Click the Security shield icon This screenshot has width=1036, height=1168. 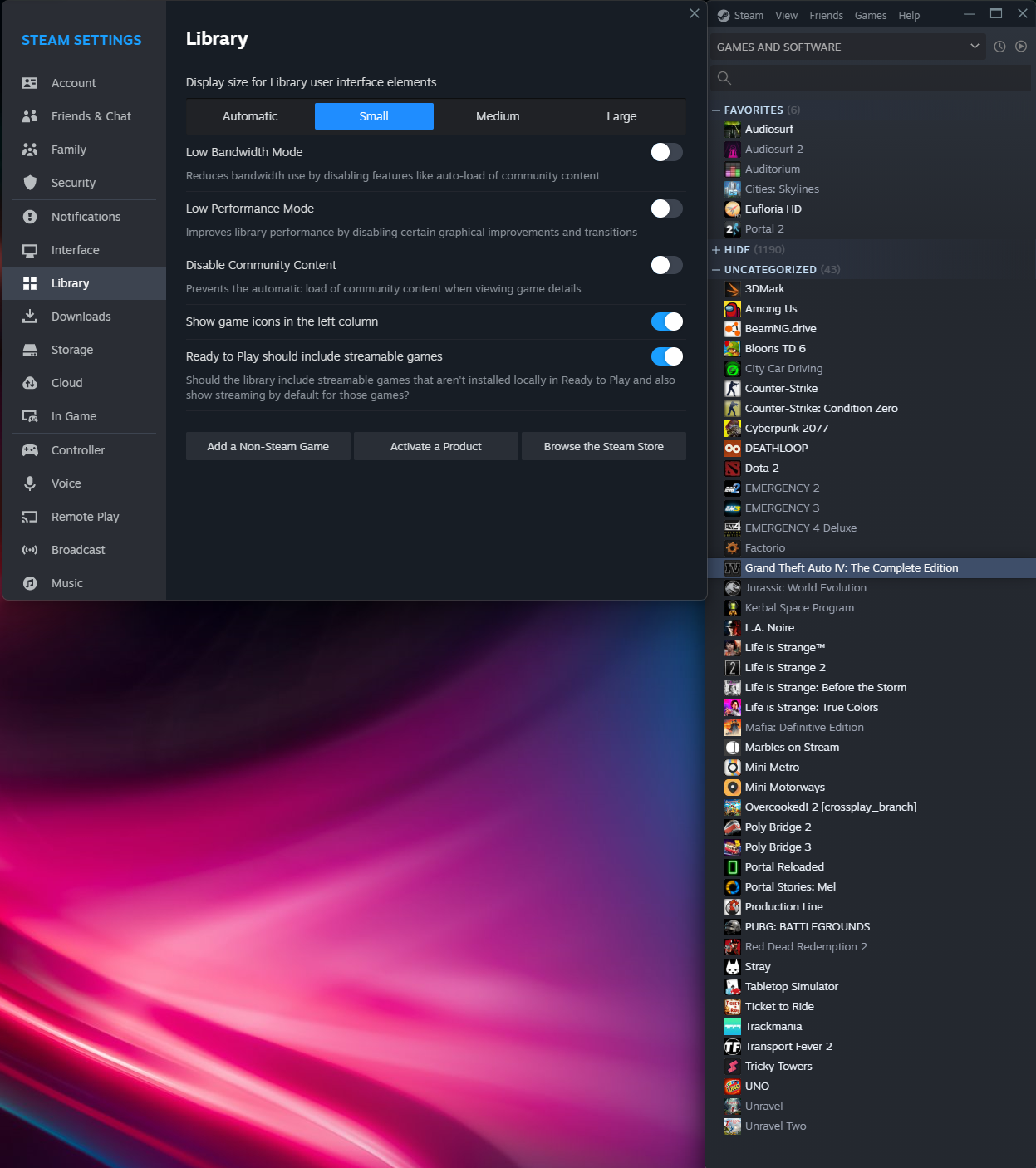click(x=30, y=183)
